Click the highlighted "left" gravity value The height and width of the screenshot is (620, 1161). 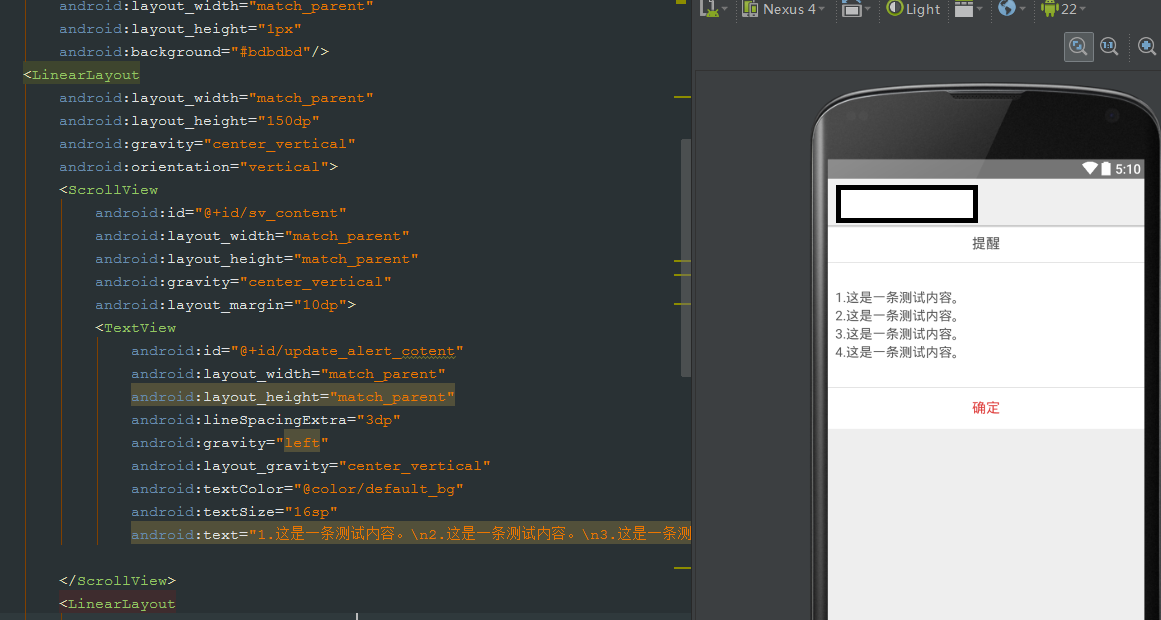302,443
